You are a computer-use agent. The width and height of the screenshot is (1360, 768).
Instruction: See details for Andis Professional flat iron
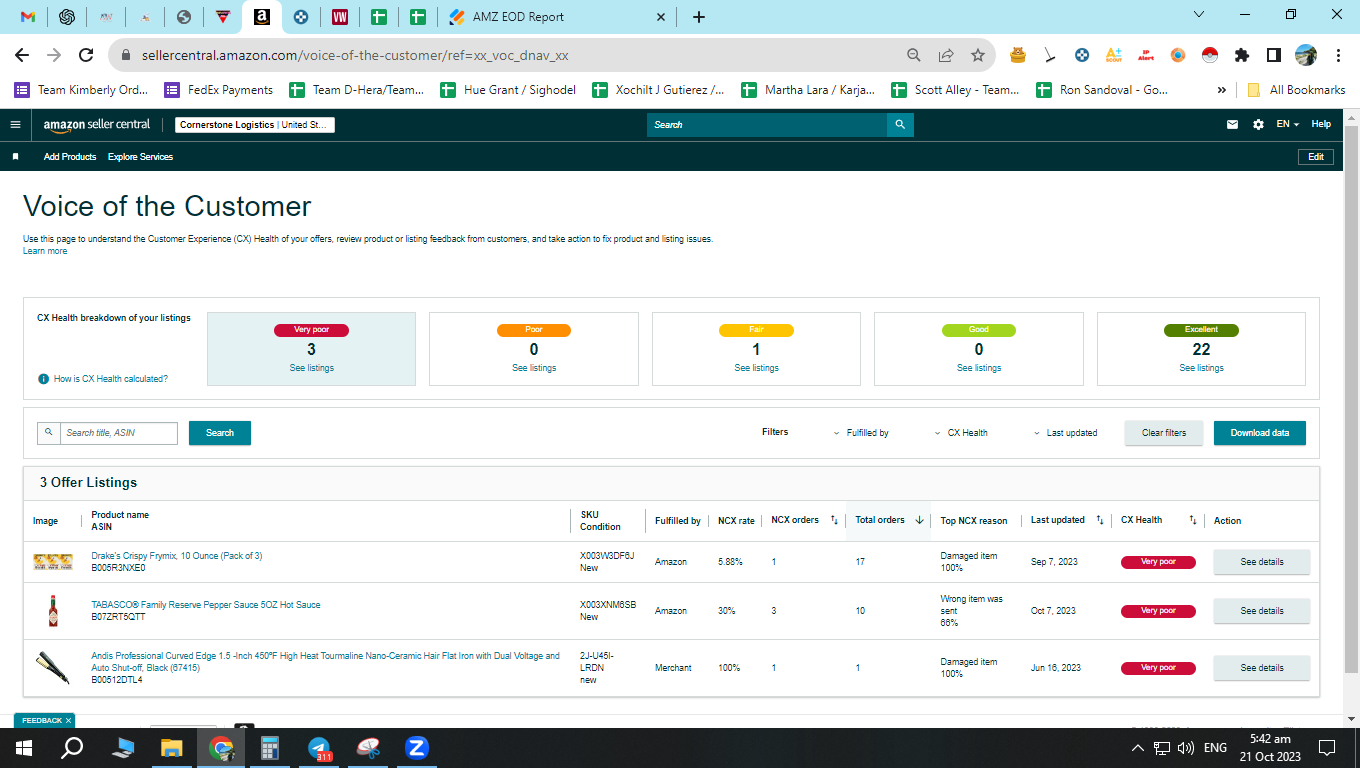[1262, 668]
